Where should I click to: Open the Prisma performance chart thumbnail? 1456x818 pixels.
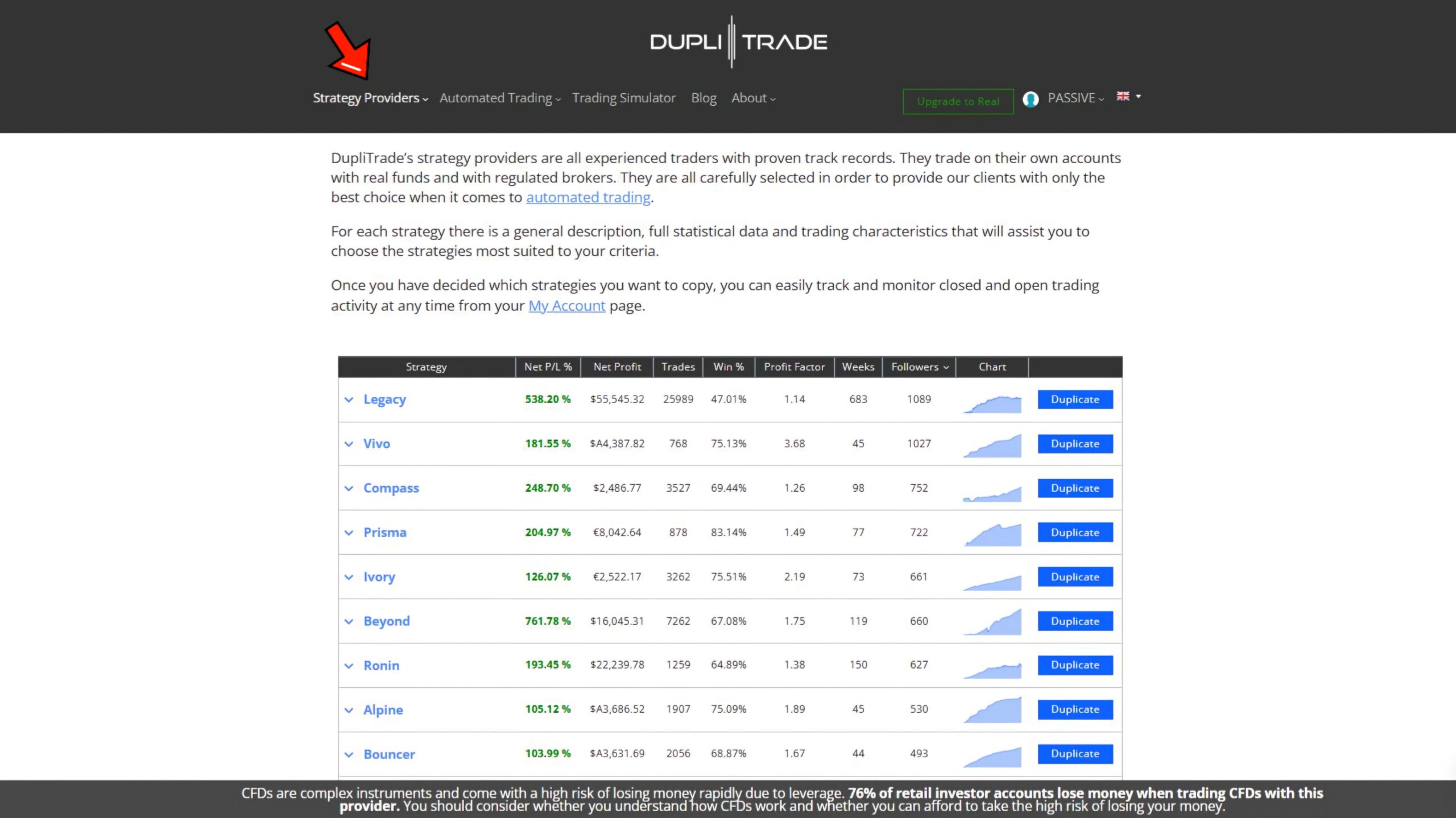[x=992, y=534]
